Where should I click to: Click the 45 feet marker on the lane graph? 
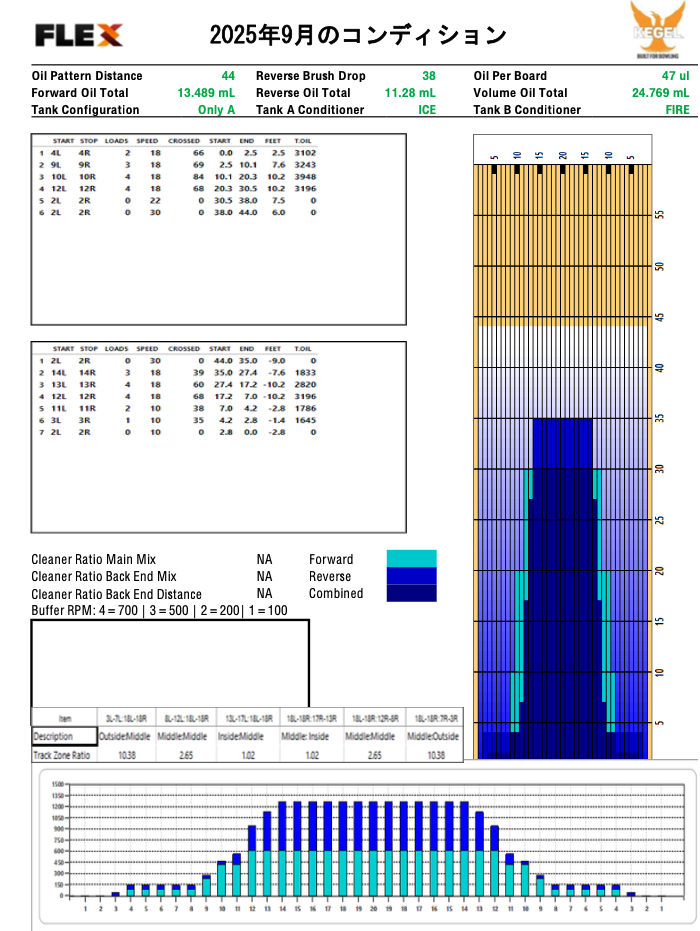pos(659,316)
